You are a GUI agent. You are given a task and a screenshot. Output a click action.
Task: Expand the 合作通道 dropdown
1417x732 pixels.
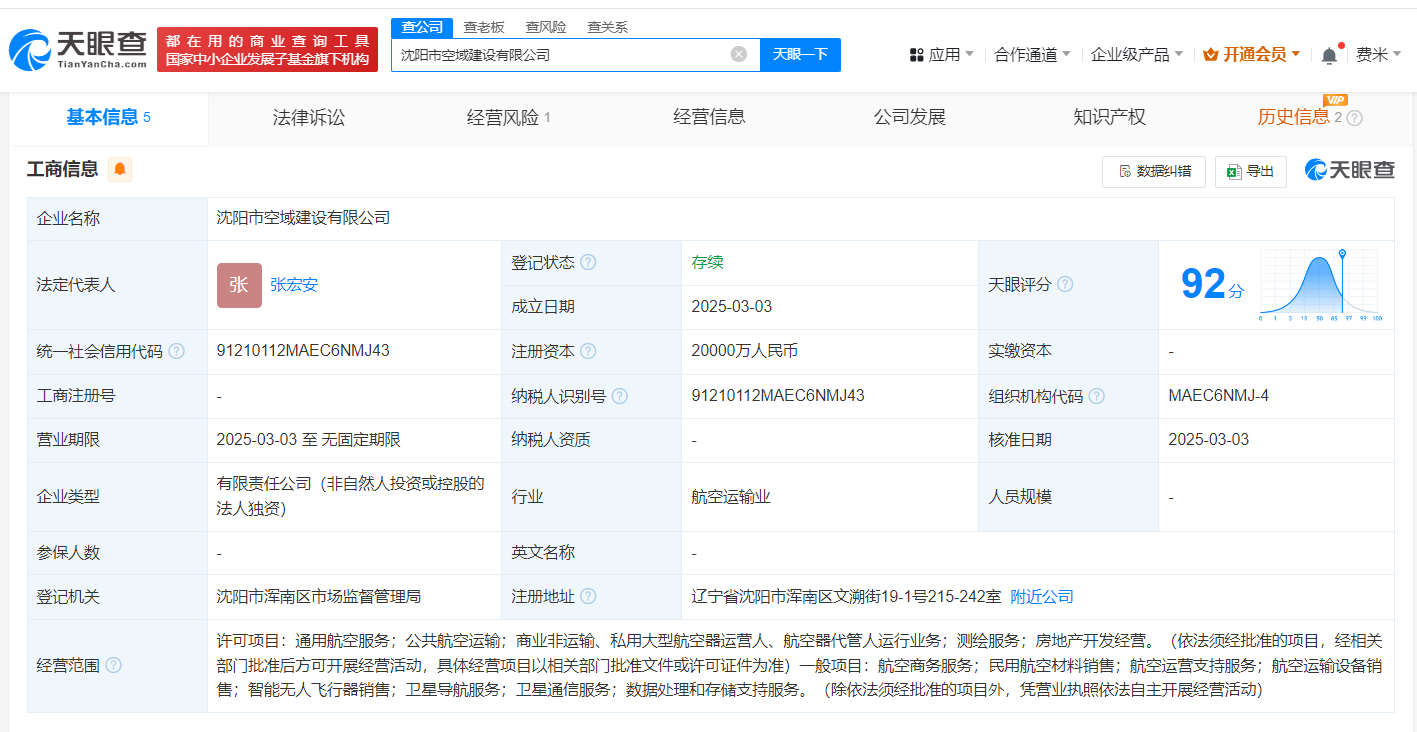tap(1032, 54)
